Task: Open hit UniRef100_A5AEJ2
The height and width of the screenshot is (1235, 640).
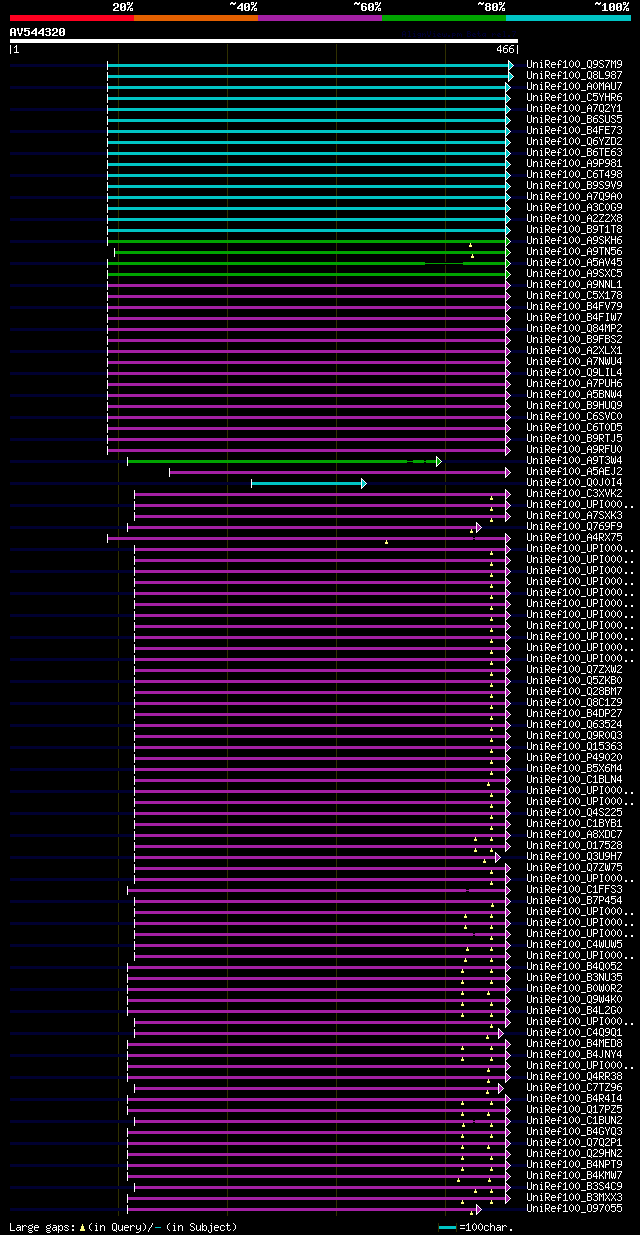Action: 574,471
